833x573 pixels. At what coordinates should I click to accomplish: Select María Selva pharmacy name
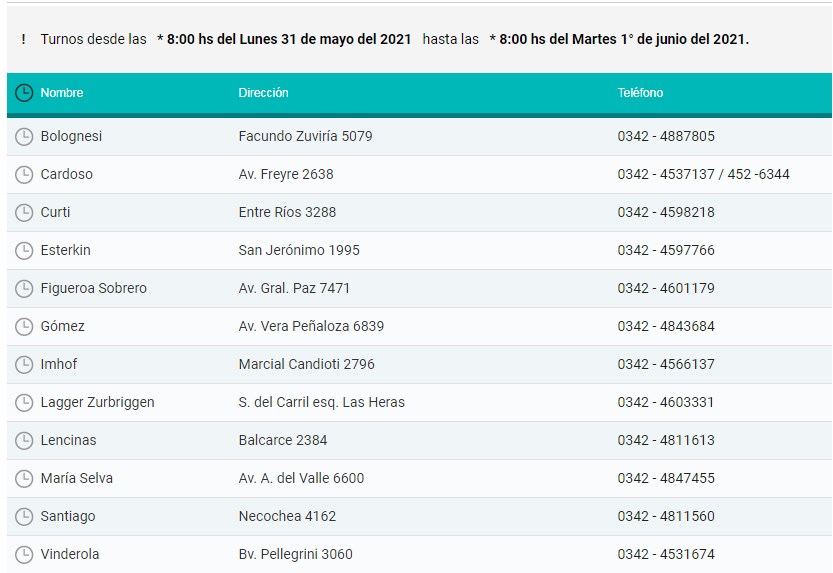coord(77,478)
